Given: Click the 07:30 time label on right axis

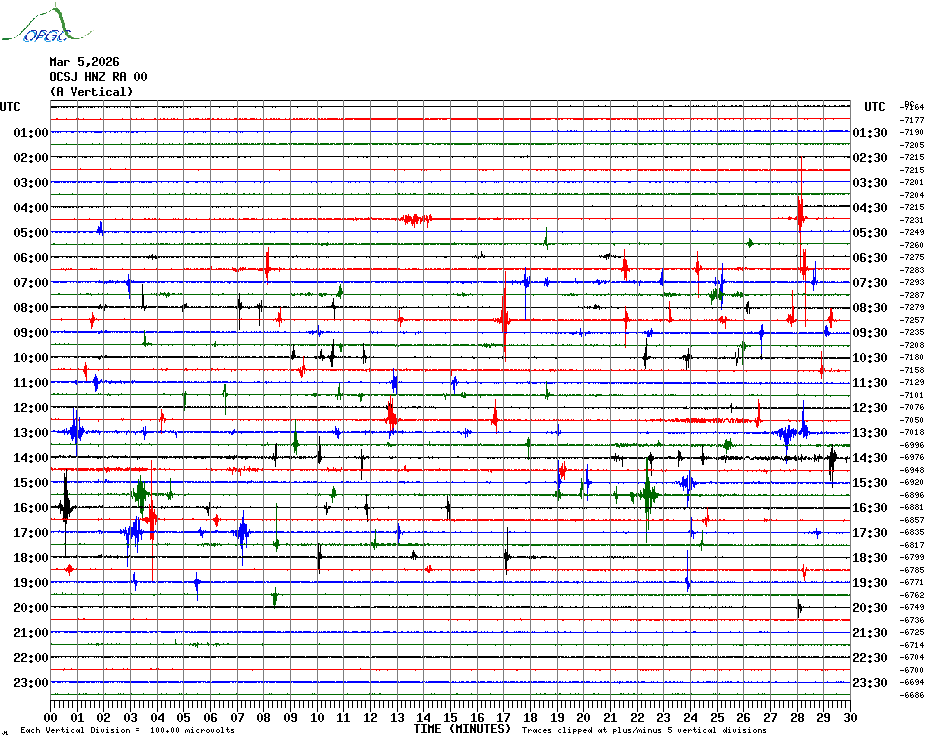Looking at the screenshot, I should click(x=869, y=283).
